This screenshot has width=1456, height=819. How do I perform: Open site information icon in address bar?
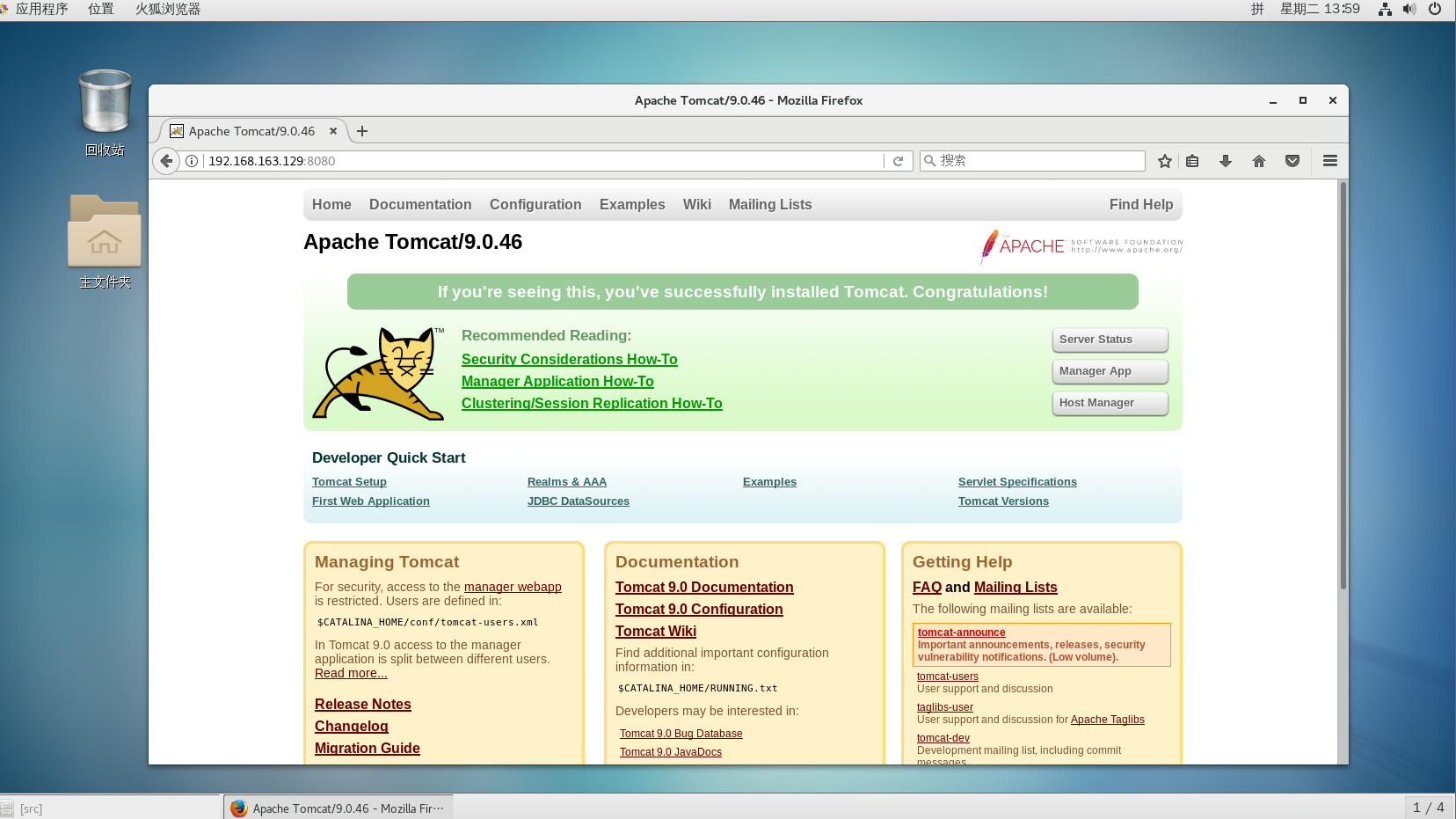pos(192,161)
